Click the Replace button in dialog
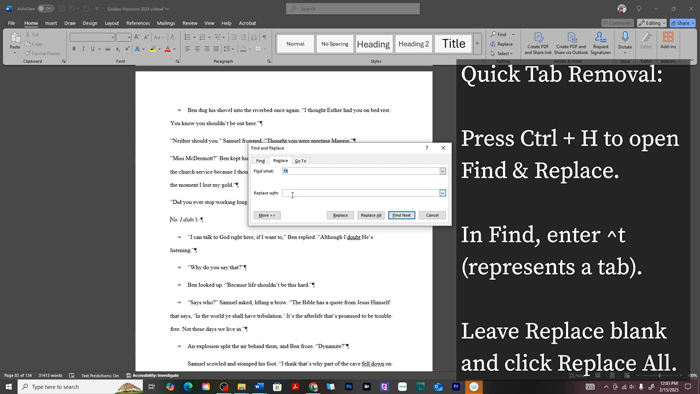The width and height of the screenshot is (700, 394). 340,215
